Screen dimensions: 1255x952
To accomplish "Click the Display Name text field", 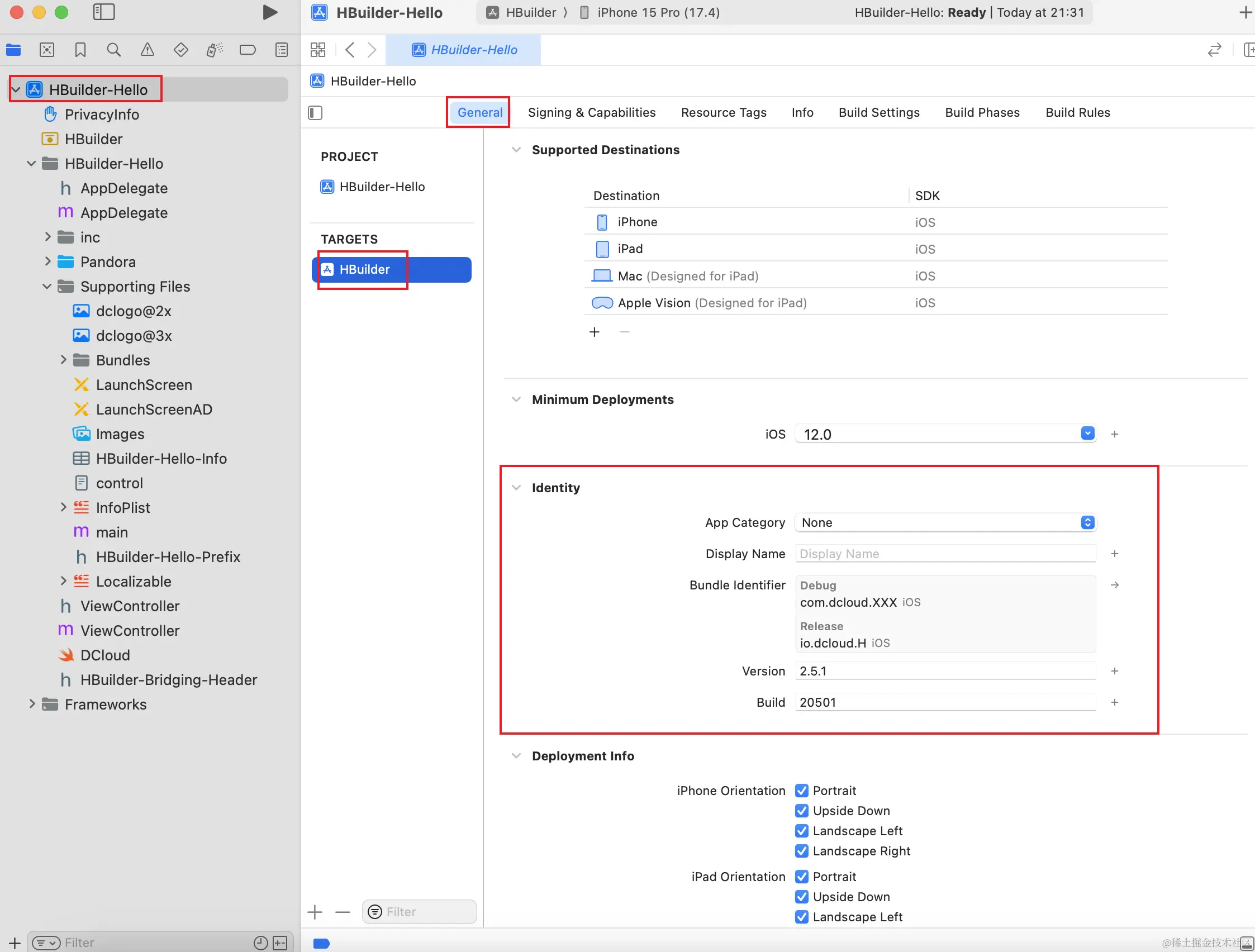I will [x=945, y=554].
